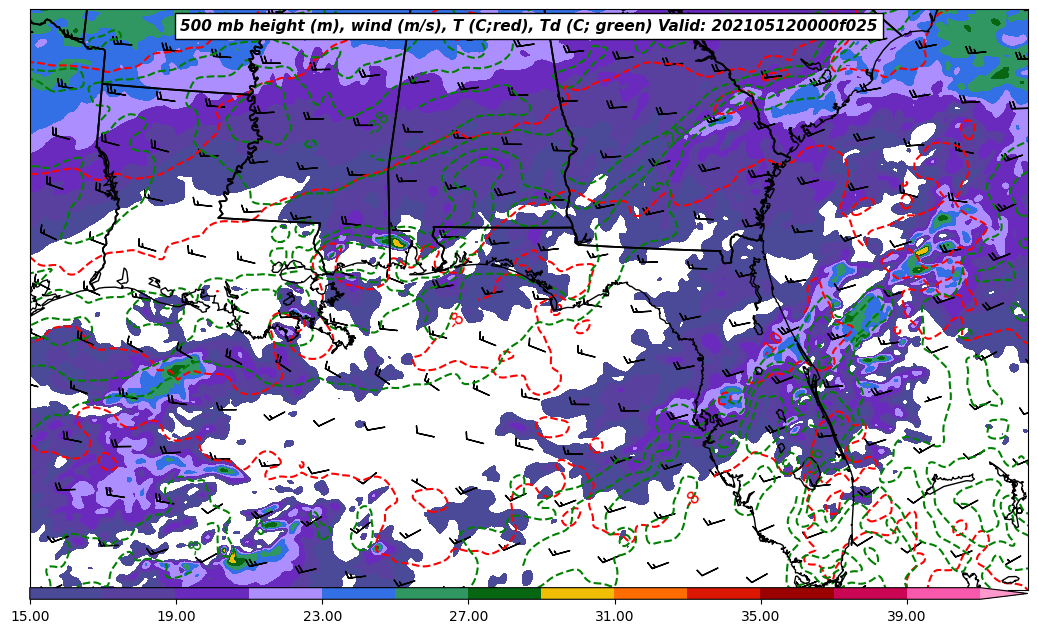Click the plot title text about 500 mb height
Screen dimensions: 1037x633
coord(528,26)
